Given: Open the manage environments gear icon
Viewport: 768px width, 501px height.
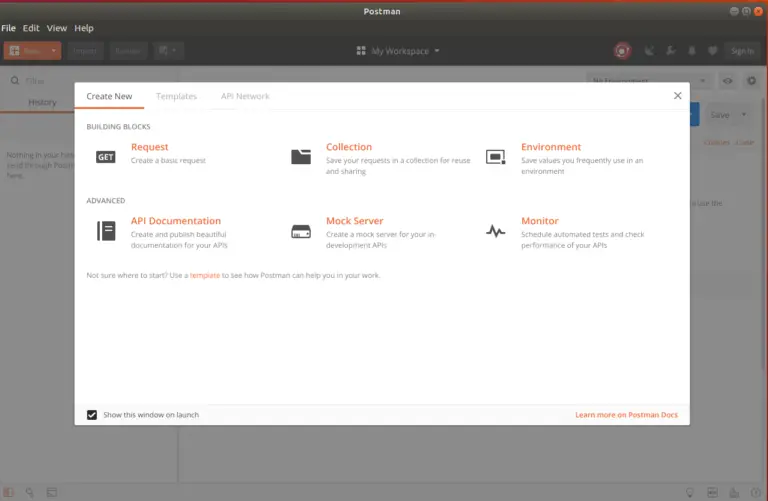Looking at the screenshot, I should pyautogui.click(x=751, y=81).
